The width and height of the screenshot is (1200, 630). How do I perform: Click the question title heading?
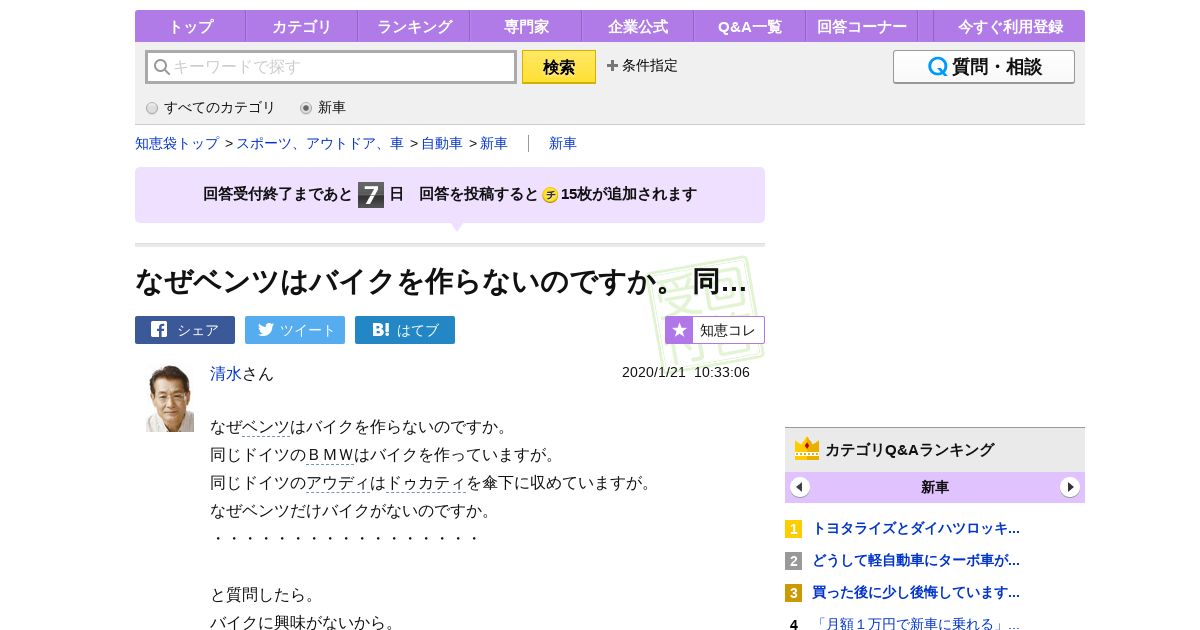[441, 281]
